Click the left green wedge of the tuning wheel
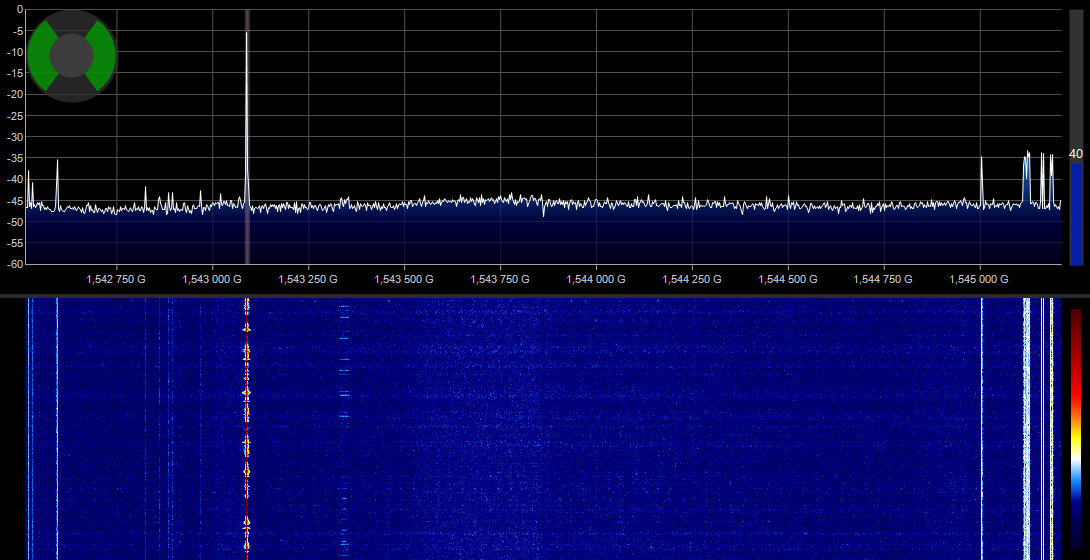Screen dimensions: 1090x560 coord(39,56)
